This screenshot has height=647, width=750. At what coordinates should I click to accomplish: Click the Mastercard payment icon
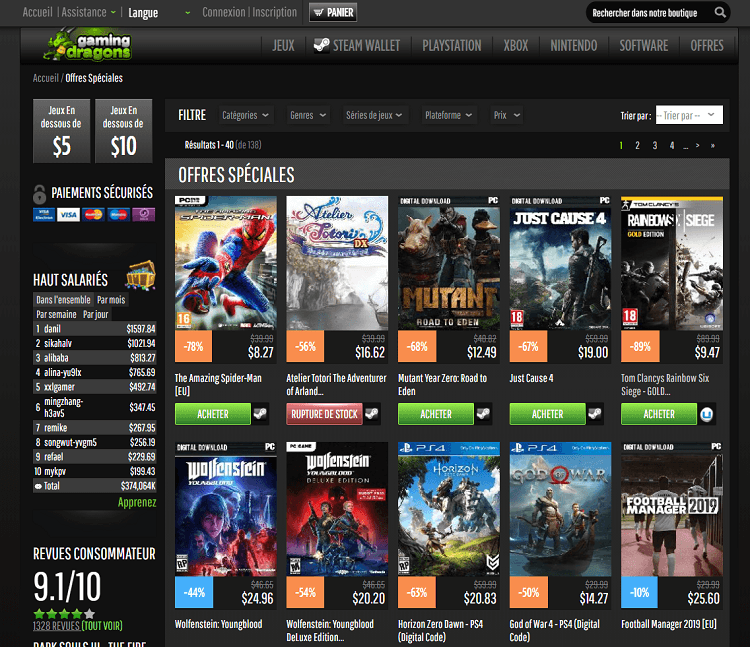(x=94, y=215)
